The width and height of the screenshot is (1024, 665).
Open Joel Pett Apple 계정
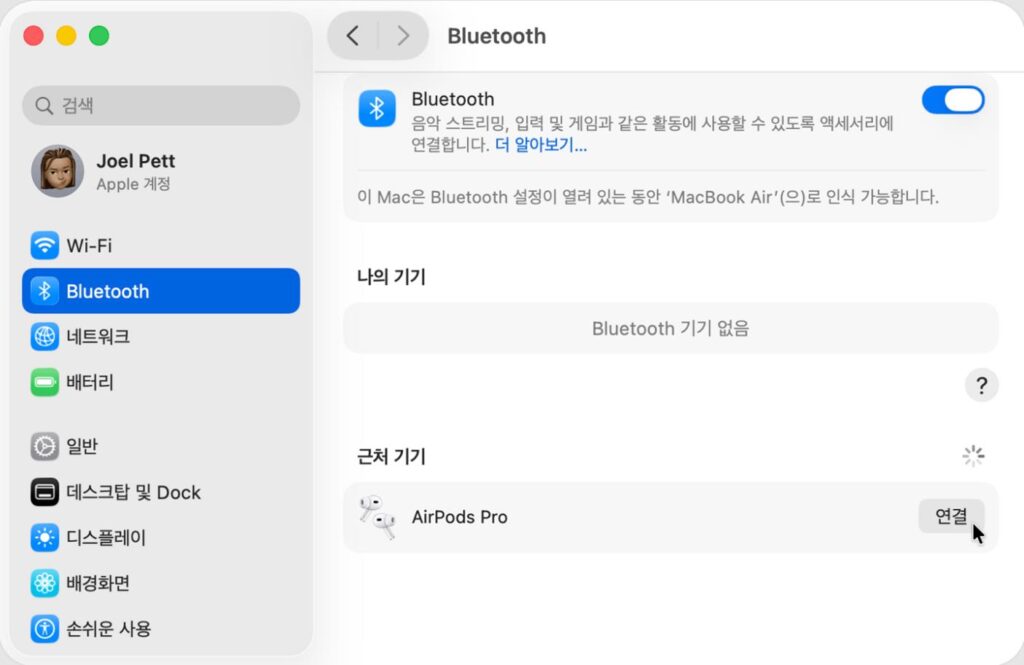161,171
